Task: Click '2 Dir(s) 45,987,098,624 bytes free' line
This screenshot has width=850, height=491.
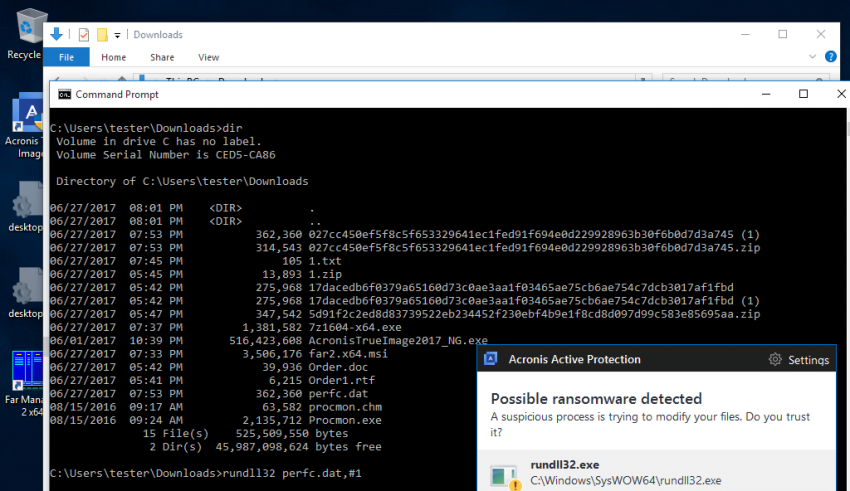Action: 266,447
